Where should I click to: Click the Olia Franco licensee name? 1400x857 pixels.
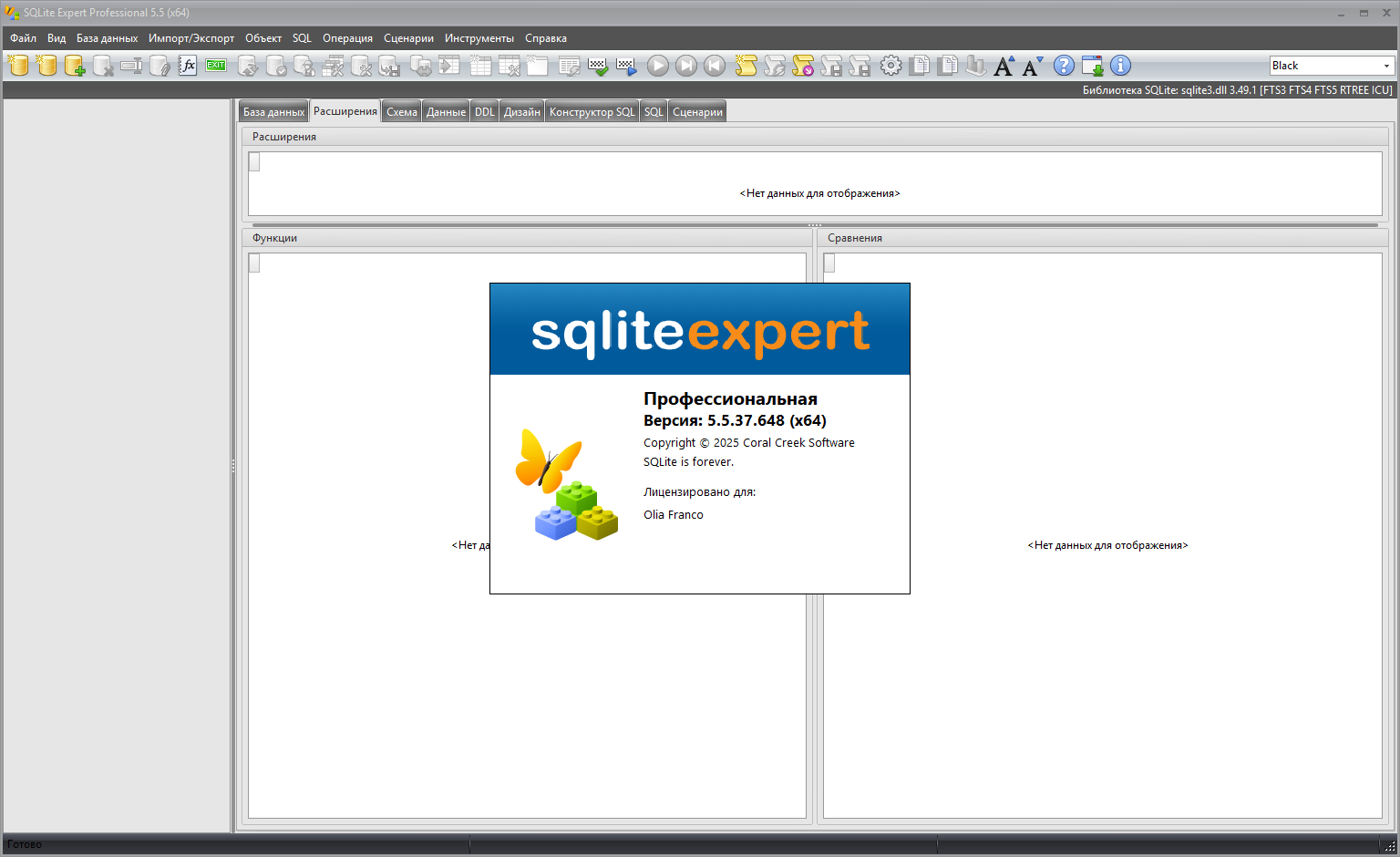[674, 515]
